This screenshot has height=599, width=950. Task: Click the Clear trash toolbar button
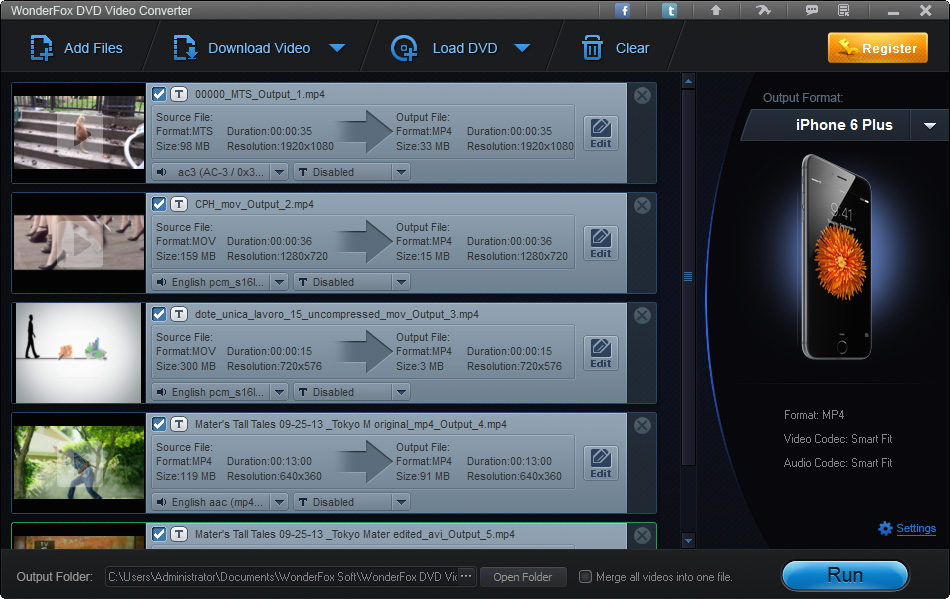click(x=615, y=48)
